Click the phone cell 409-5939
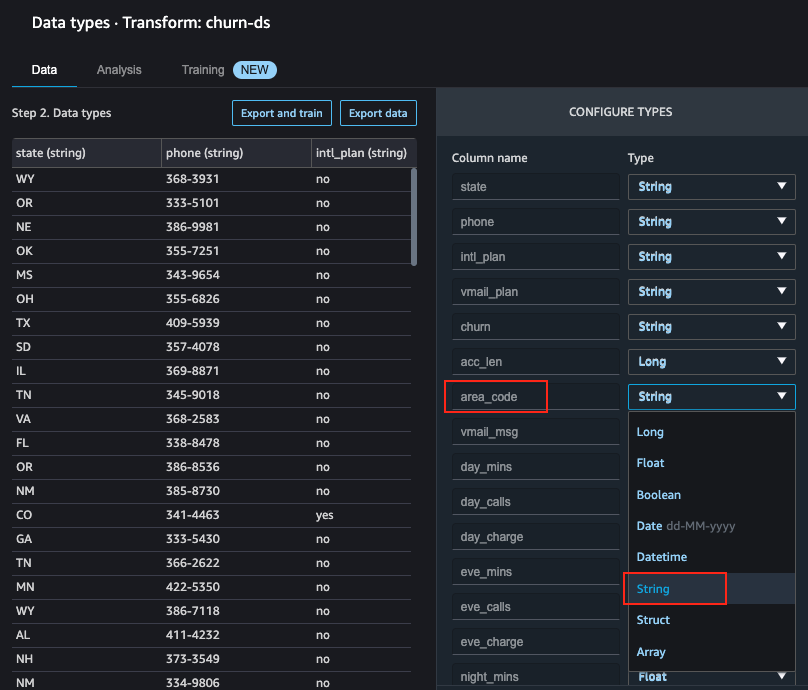This screenshot has height=690, width=808. pos(193,323)
